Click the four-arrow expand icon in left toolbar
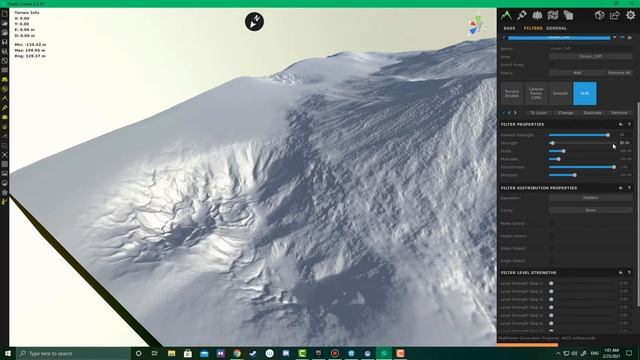Viewport: 640px width, 360px height. tap(4, 155)
